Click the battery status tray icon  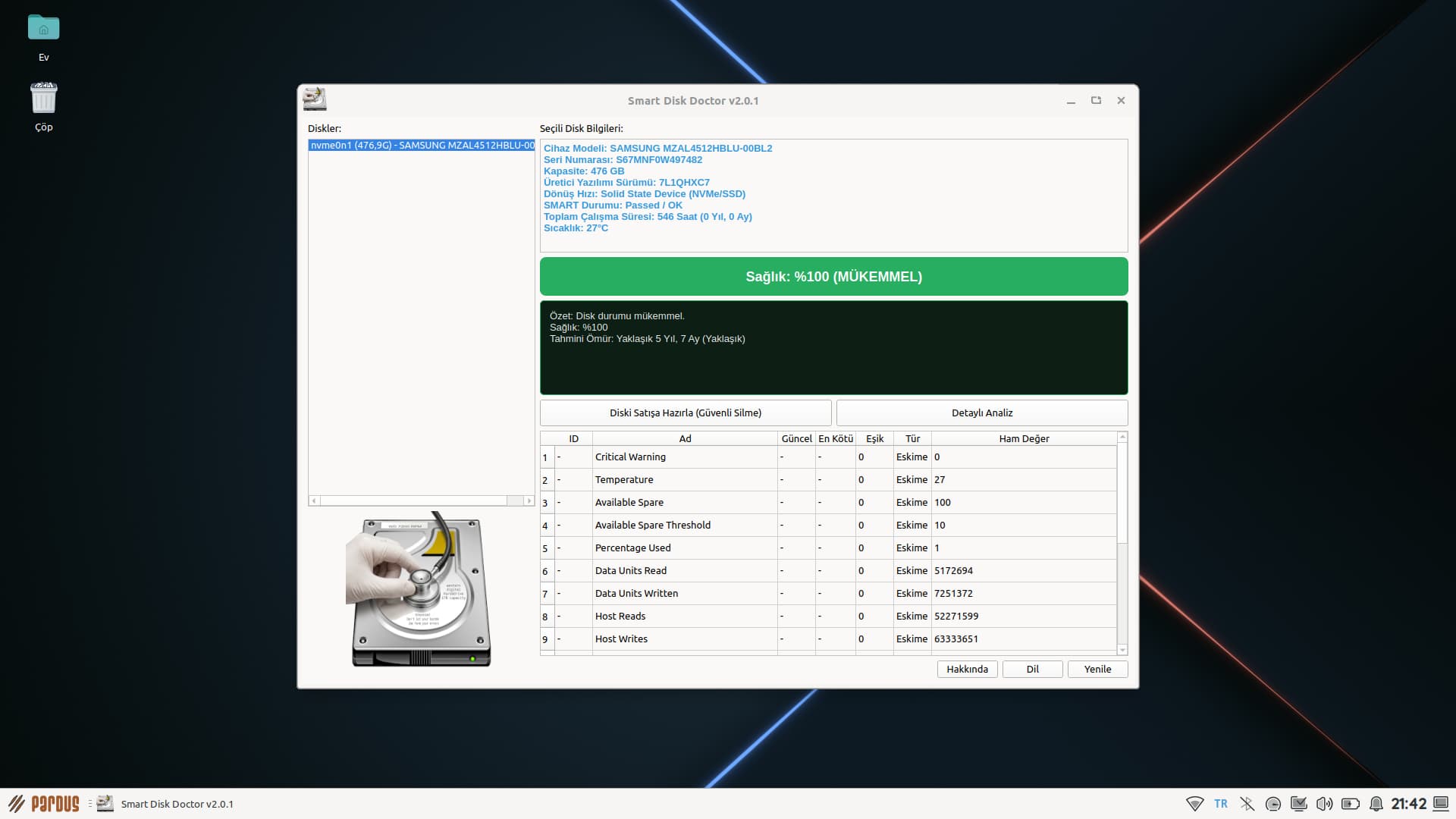pos(1350,804)
